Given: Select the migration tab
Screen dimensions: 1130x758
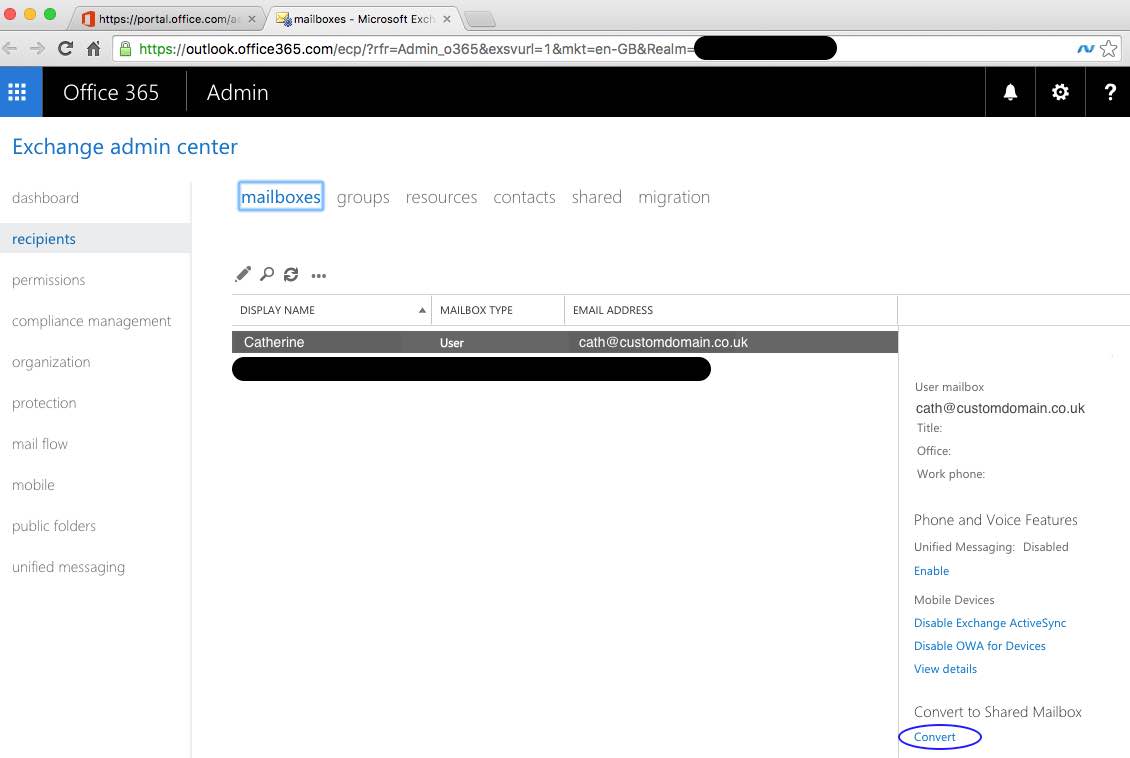Looking at the screenshot, I should coord(674,197).
